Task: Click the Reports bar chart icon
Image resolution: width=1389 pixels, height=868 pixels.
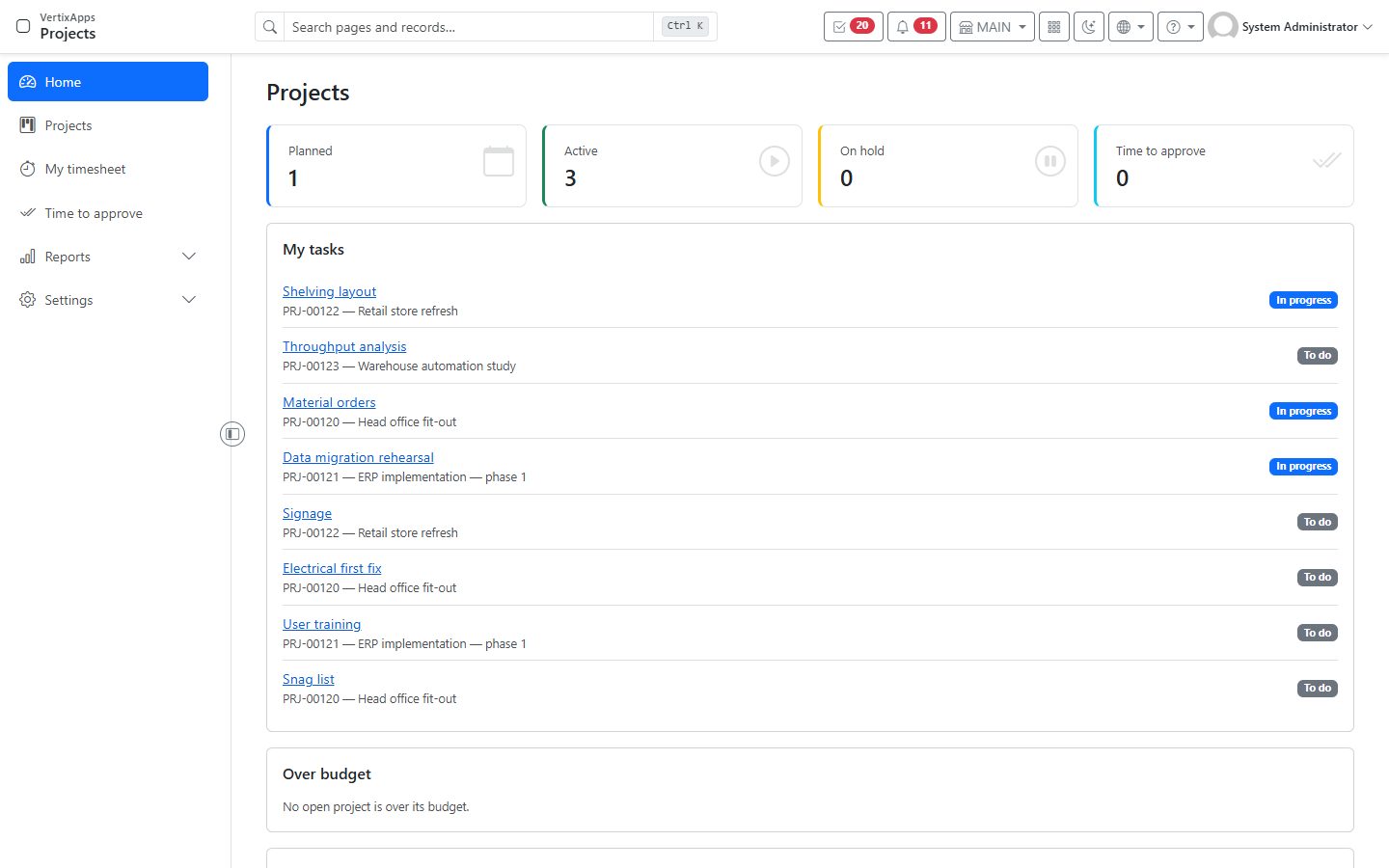Action: (x=28, y=257)
